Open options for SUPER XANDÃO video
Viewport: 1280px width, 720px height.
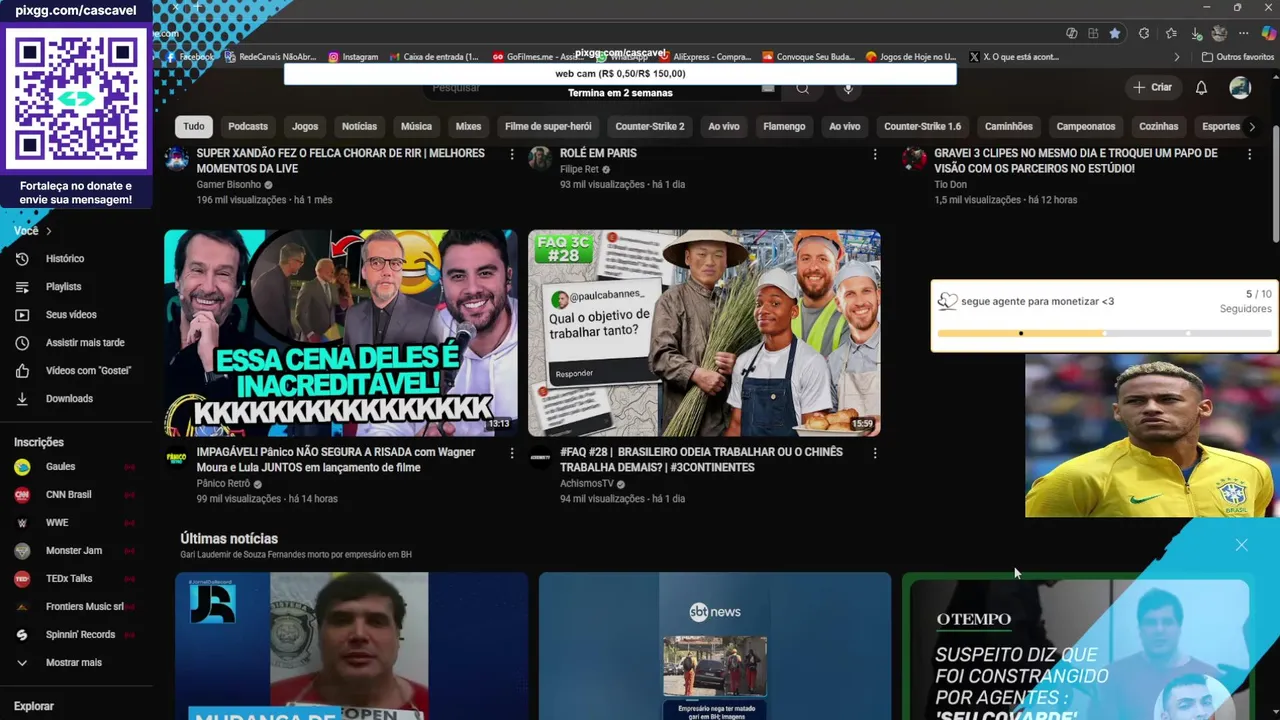click(512, 154)
